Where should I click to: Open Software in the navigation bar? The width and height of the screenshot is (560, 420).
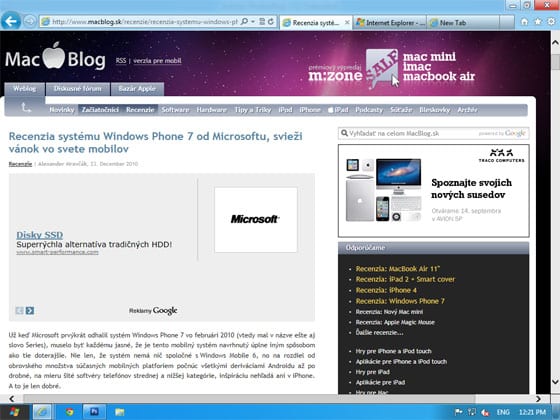coord(175,110)
